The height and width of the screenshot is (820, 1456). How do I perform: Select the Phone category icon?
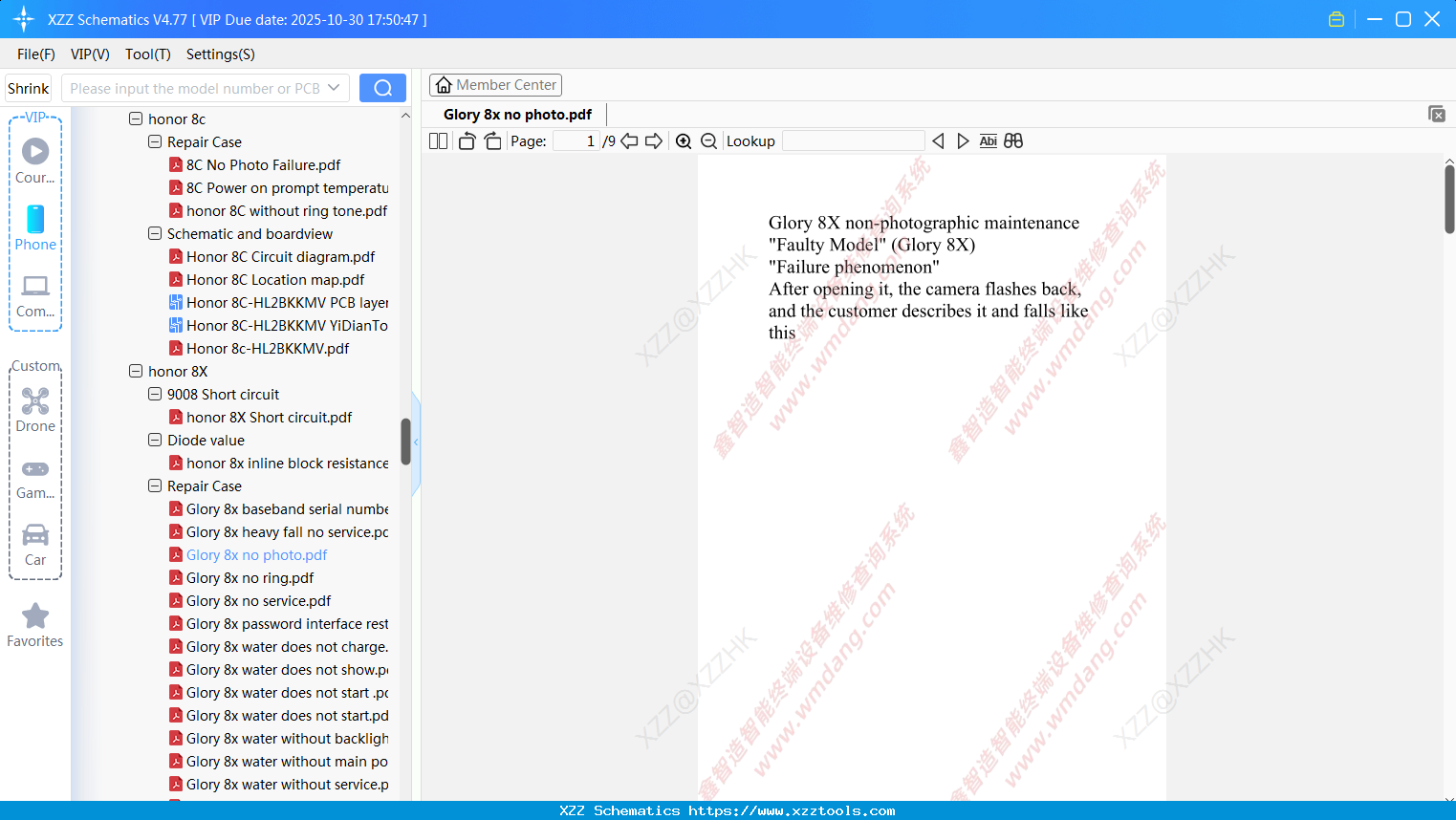point(35,227)
